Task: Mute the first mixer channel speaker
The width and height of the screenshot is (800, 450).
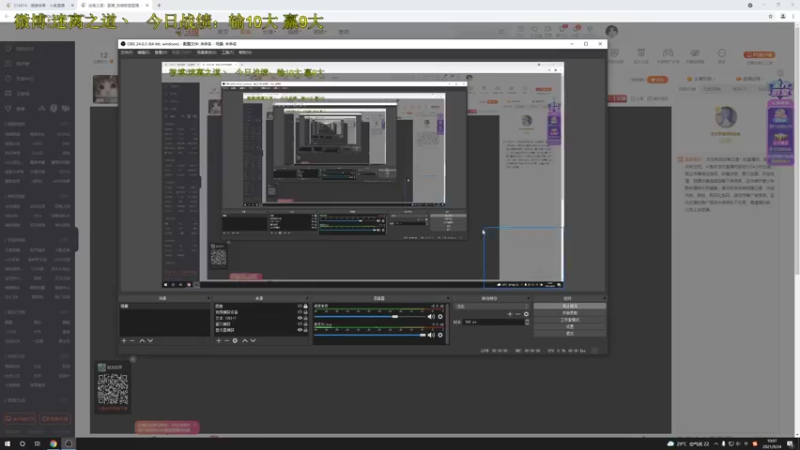Action: [431, 316]
